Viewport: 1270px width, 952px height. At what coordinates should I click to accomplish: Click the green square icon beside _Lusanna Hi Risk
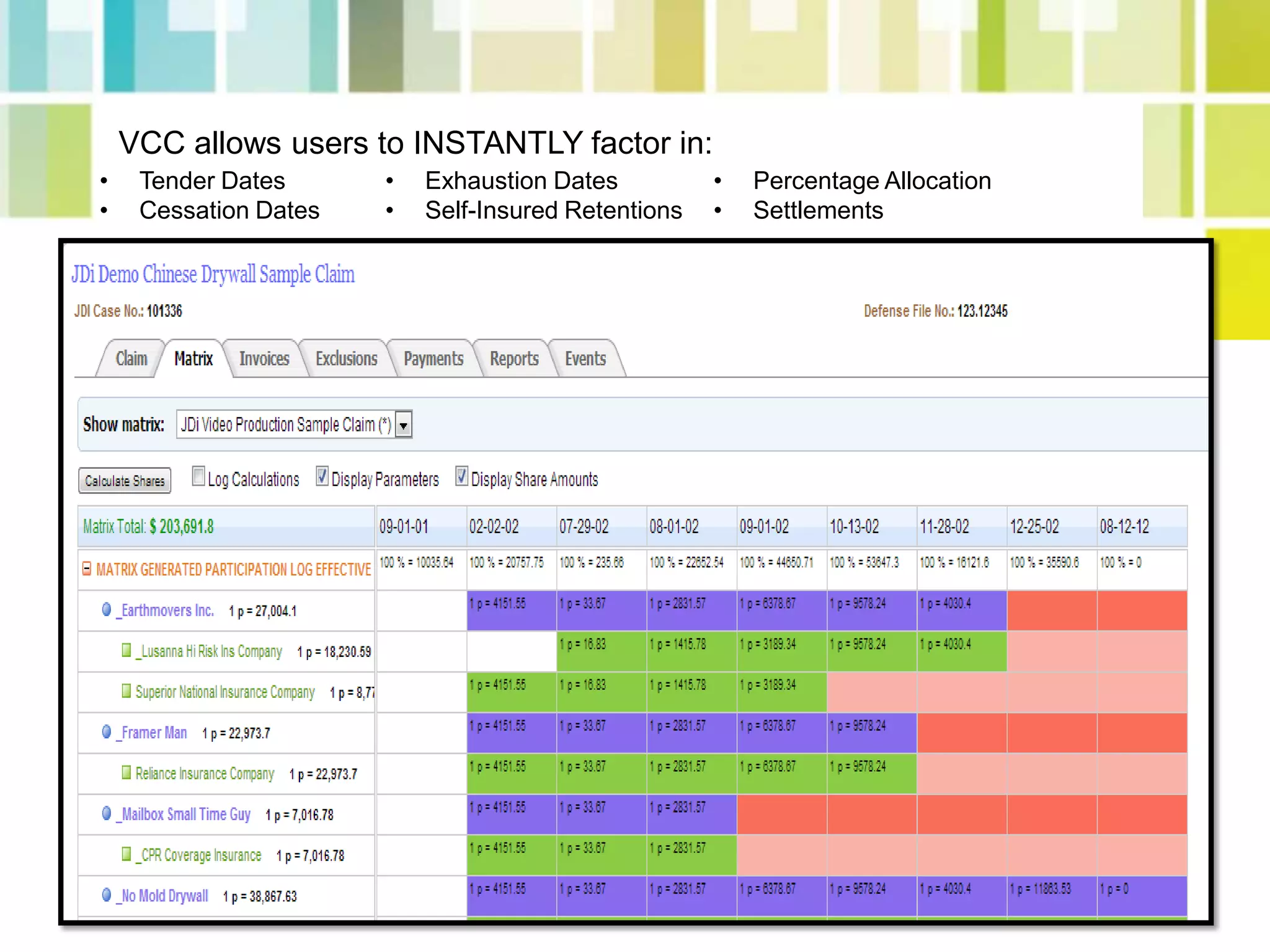(127, 650)
